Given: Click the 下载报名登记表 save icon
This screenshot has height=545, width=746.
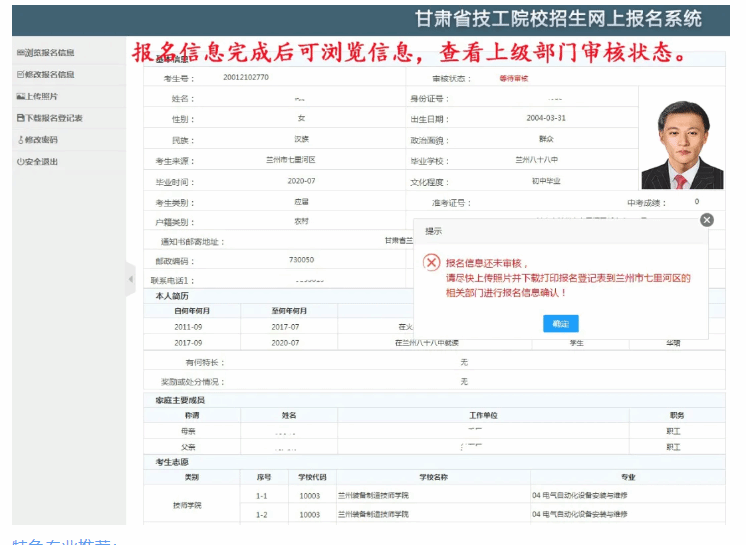Looking at the screenshot, I should coord(19,118).
